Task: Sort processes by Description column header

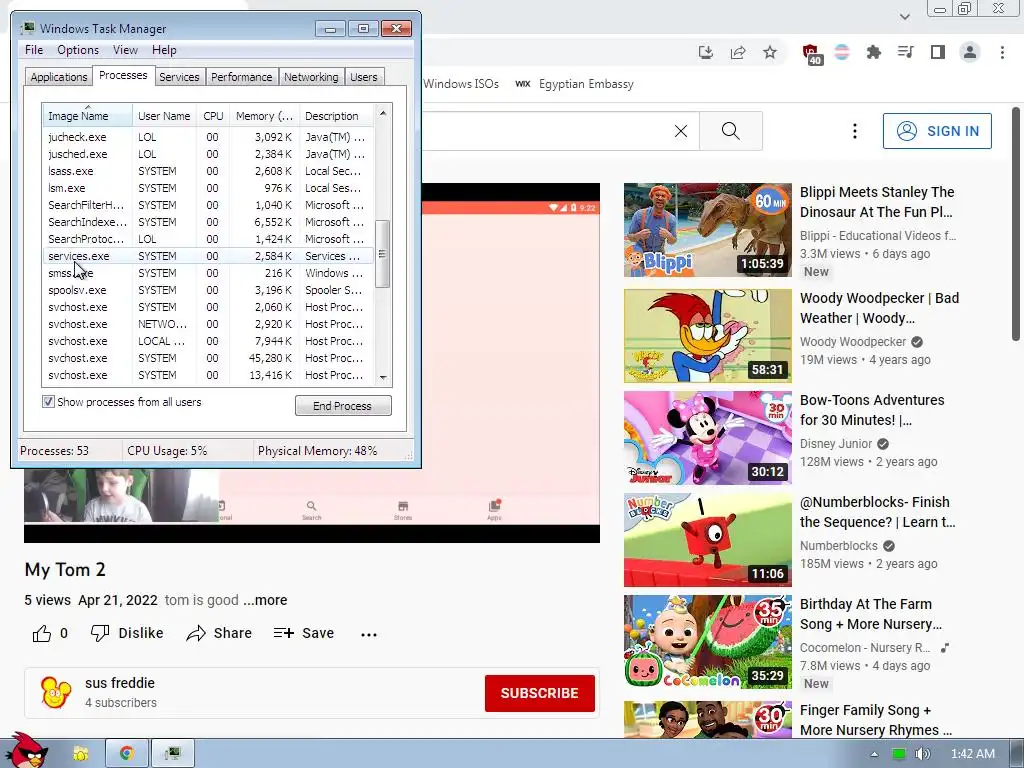Action: coord(336,116)
